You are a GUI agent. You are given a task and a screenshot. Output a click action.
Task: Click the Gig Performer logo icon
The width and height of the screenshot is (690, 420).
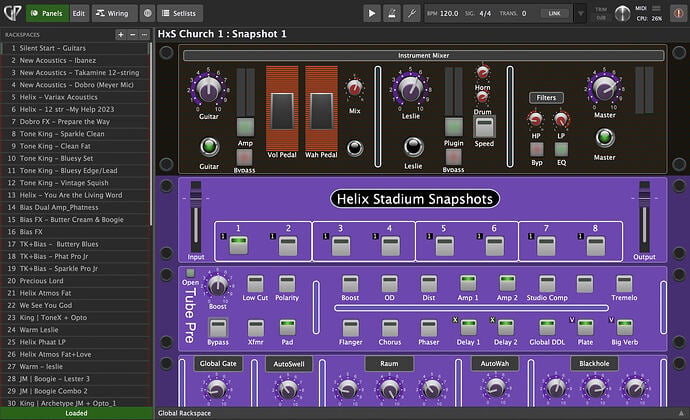pyautogui.click(x=12, y=13)
